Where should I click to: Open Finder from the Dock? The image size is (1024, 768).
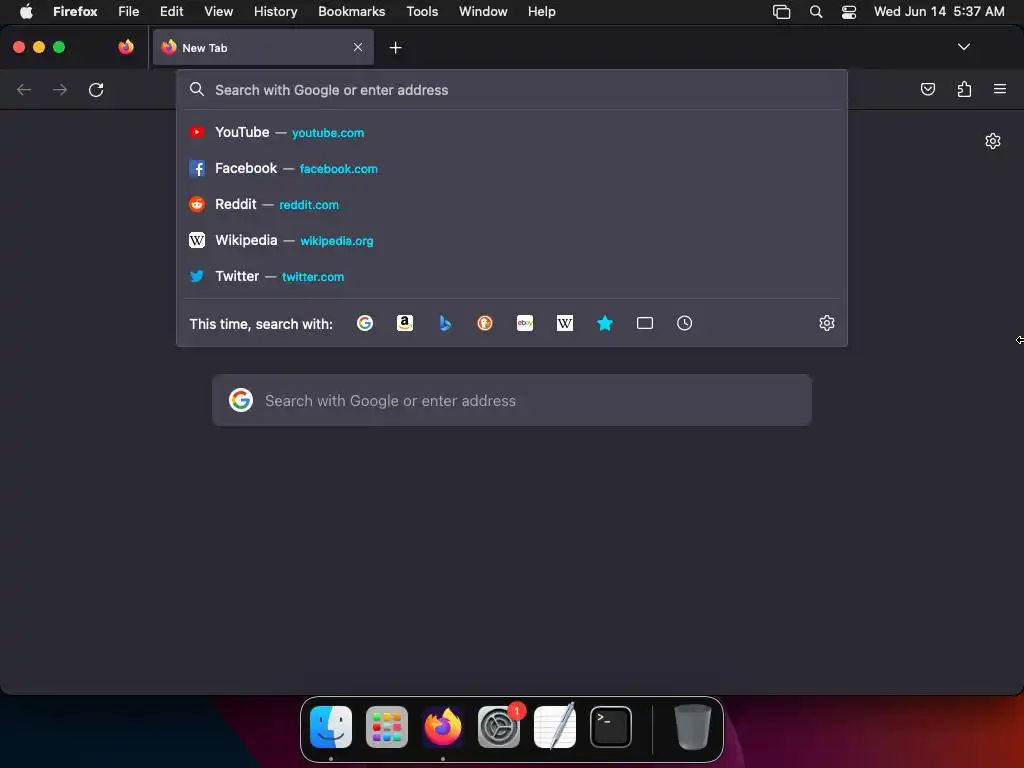[330, 727]
